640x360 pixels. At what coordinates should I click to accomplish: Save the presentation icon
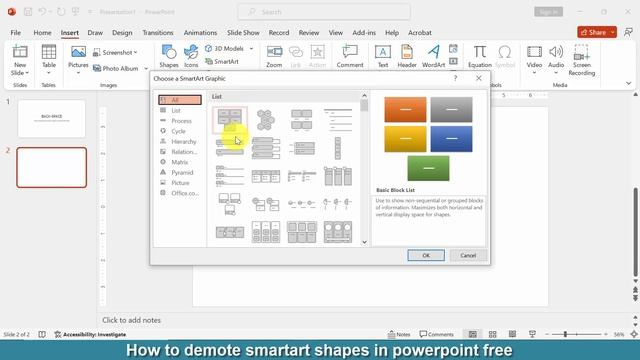click(28, 12)
